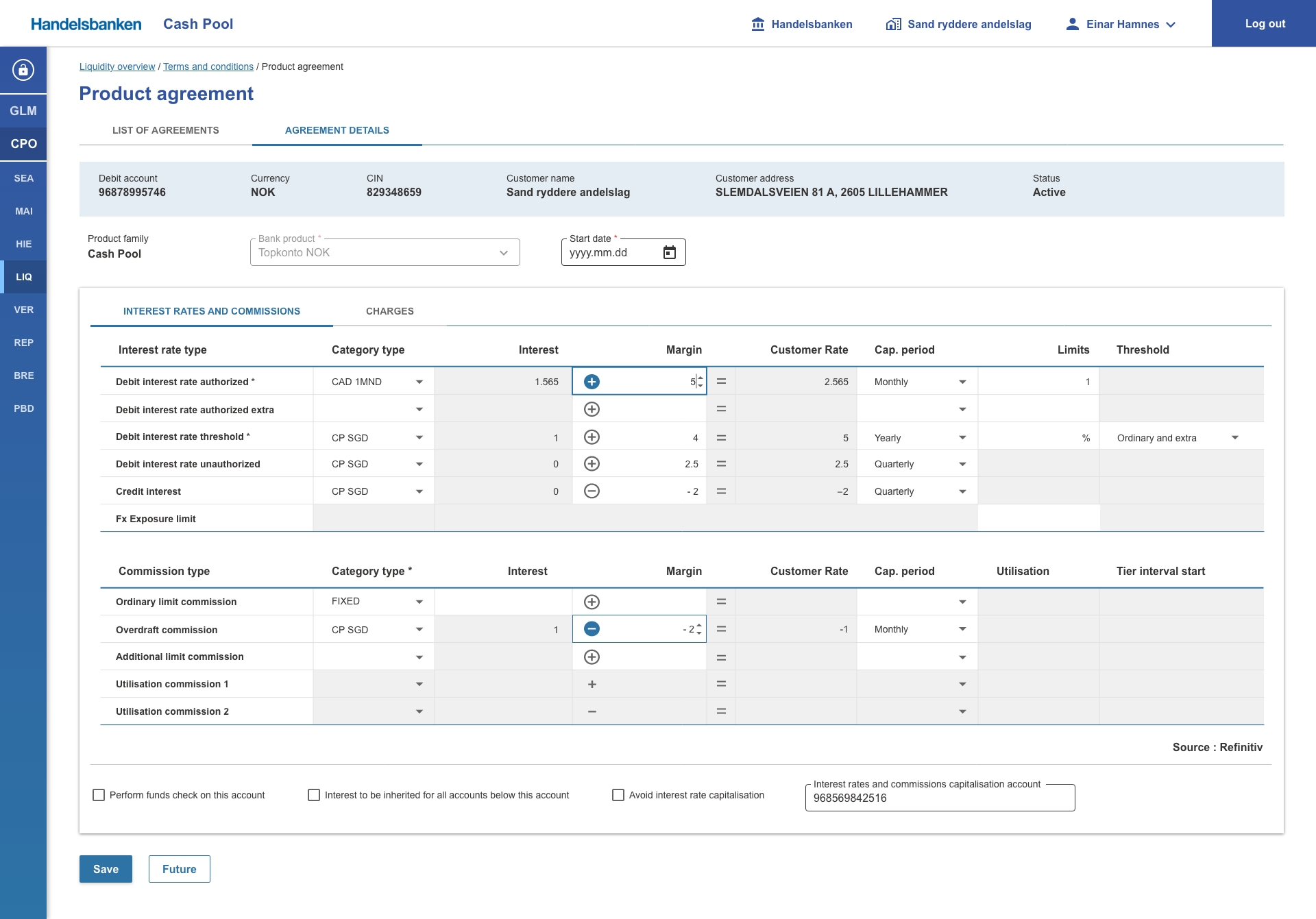Enable avoid interest rate capitalisation checkbox
The width and height of the screenshot is (1316, 919).
tap(616, 795)
